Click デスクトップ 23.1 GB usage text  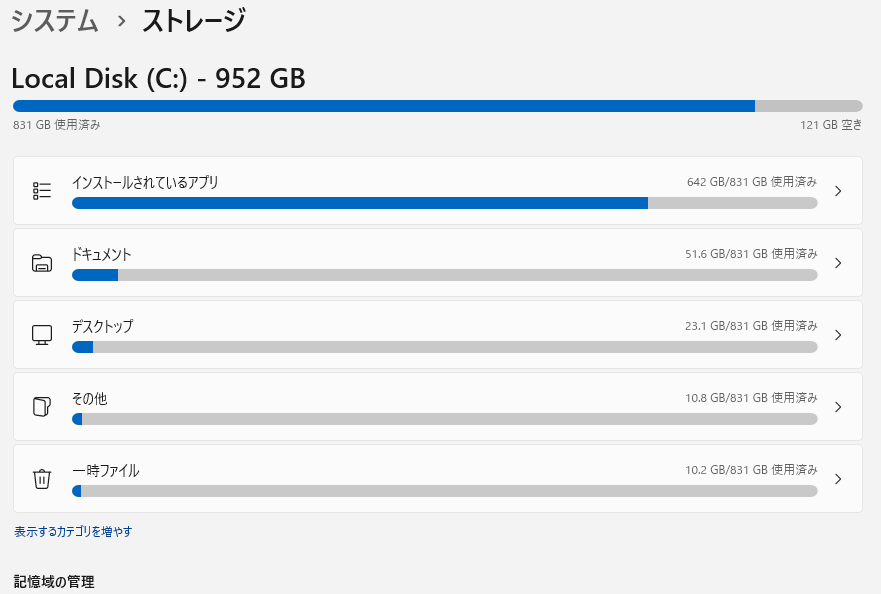point(750,326)
